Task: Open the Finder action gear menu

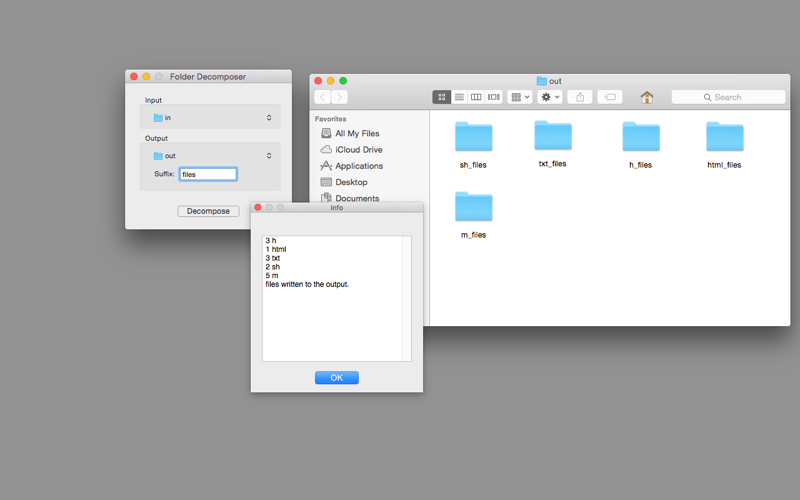Action: (550, 97)
